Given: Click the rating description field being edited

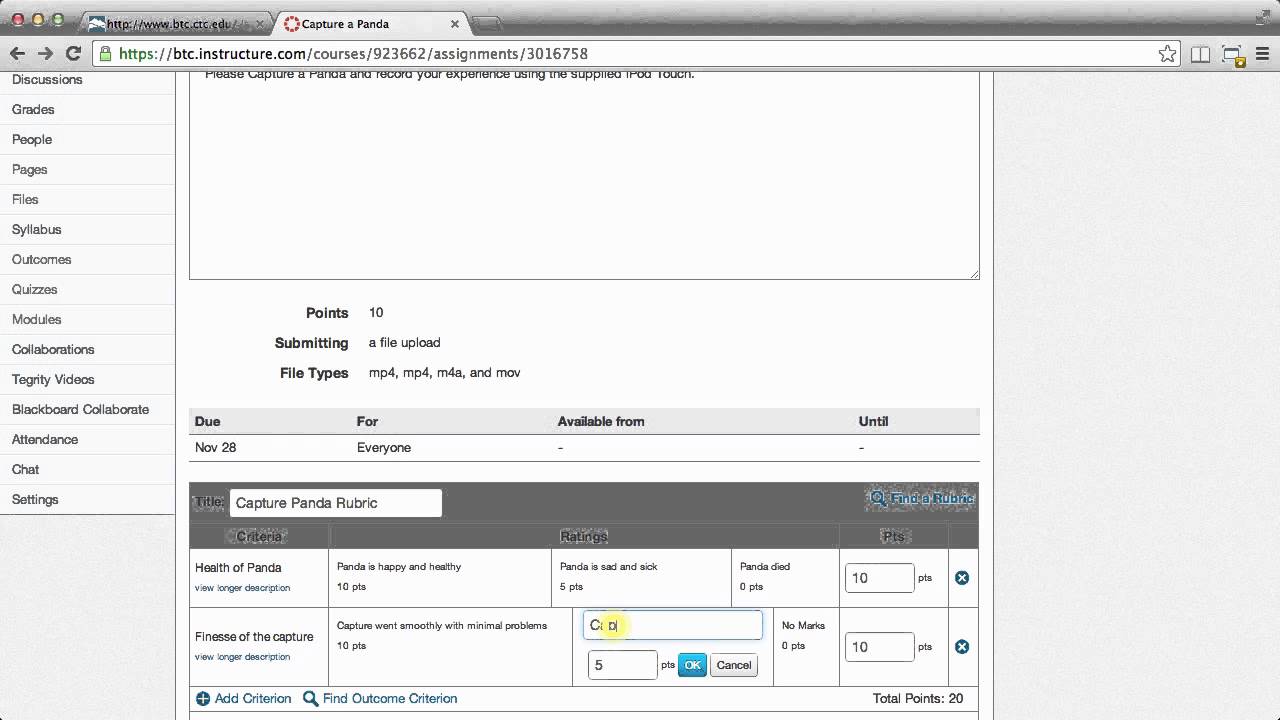Looking at the screenshot, I should pos(673,625).
